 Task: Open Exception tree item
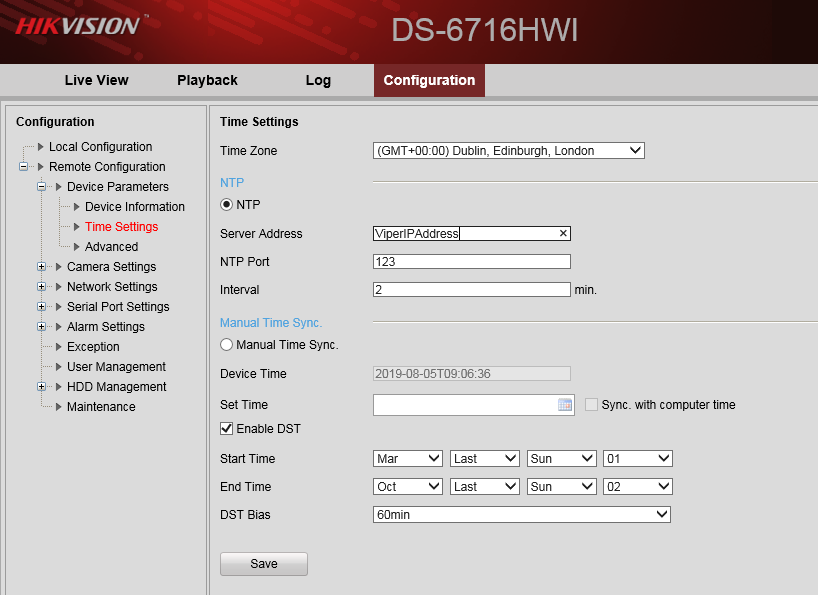click(x=93, y=346)
